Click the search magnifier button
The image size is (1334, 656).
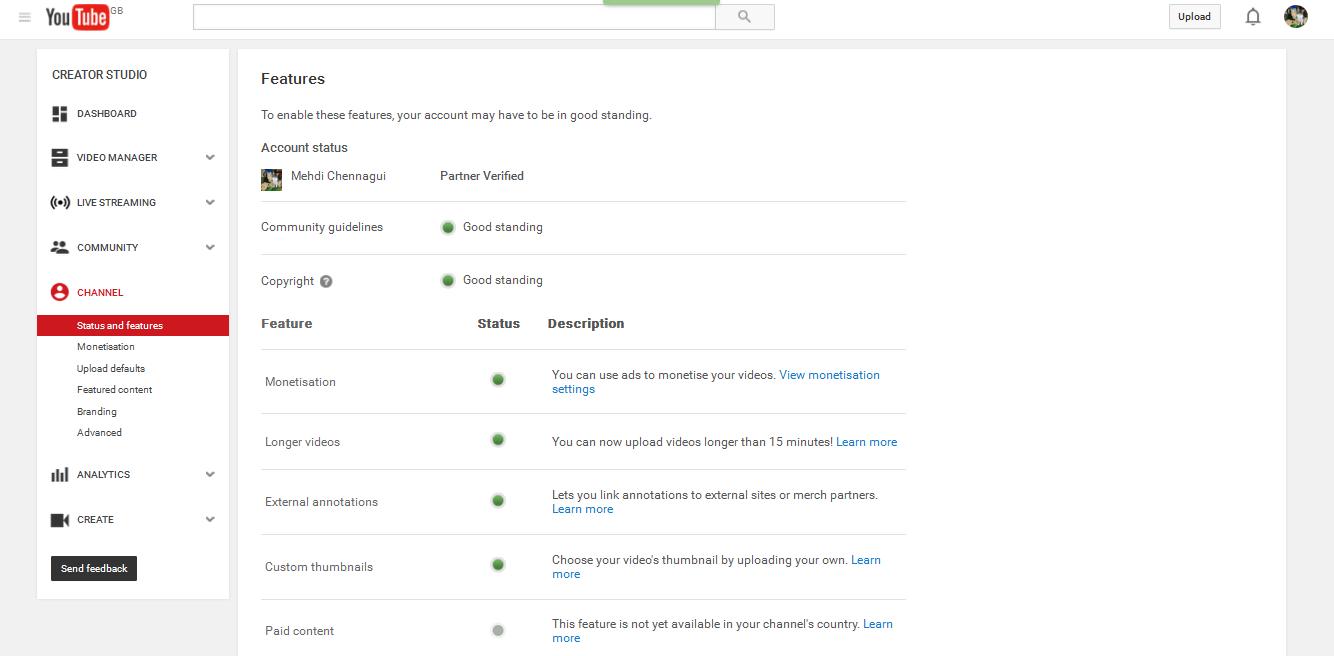[x=744, y=17]
